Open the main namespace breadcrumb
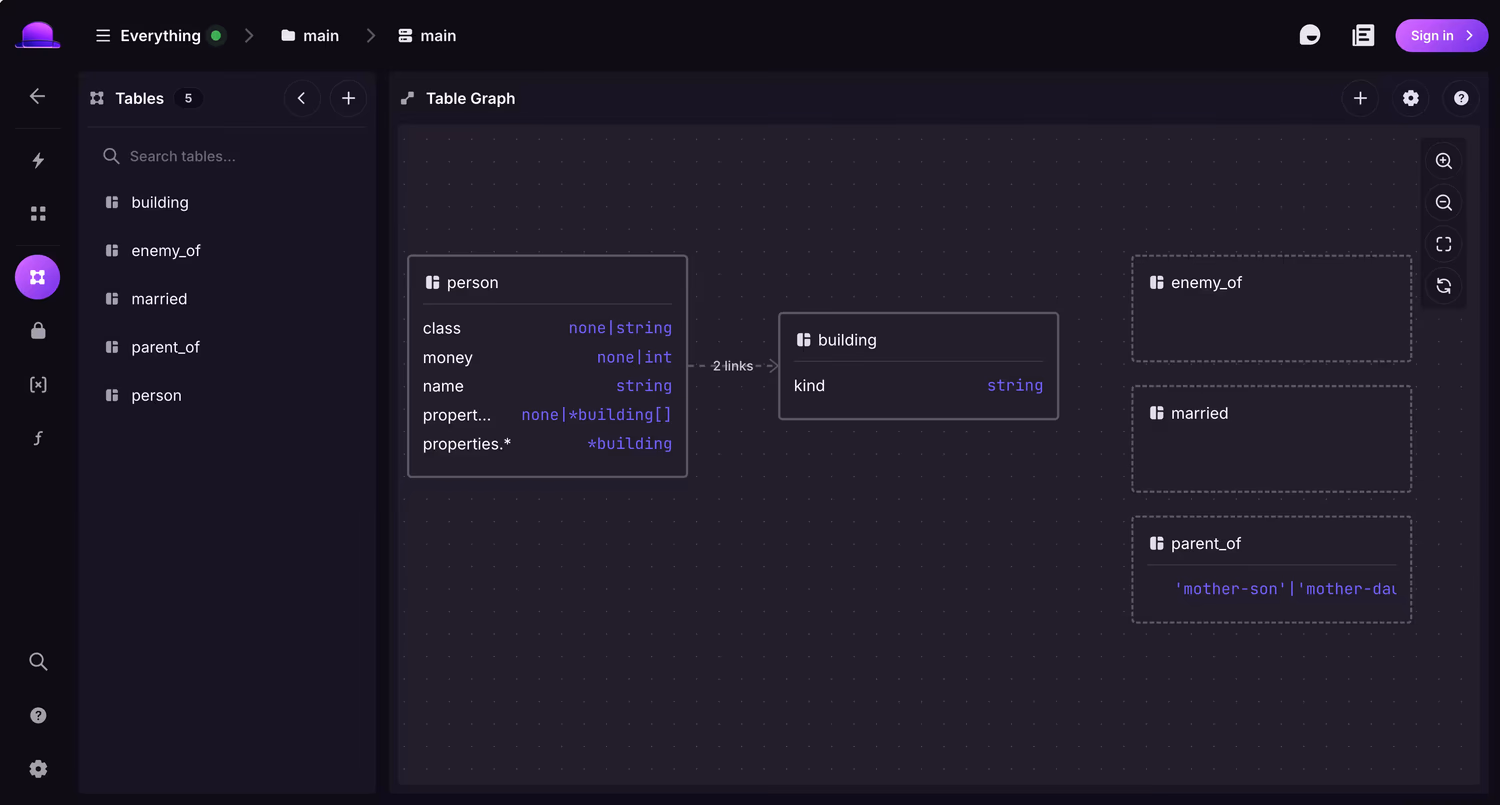Screen dimensions: 1500x805 click(x=310, y=36)
